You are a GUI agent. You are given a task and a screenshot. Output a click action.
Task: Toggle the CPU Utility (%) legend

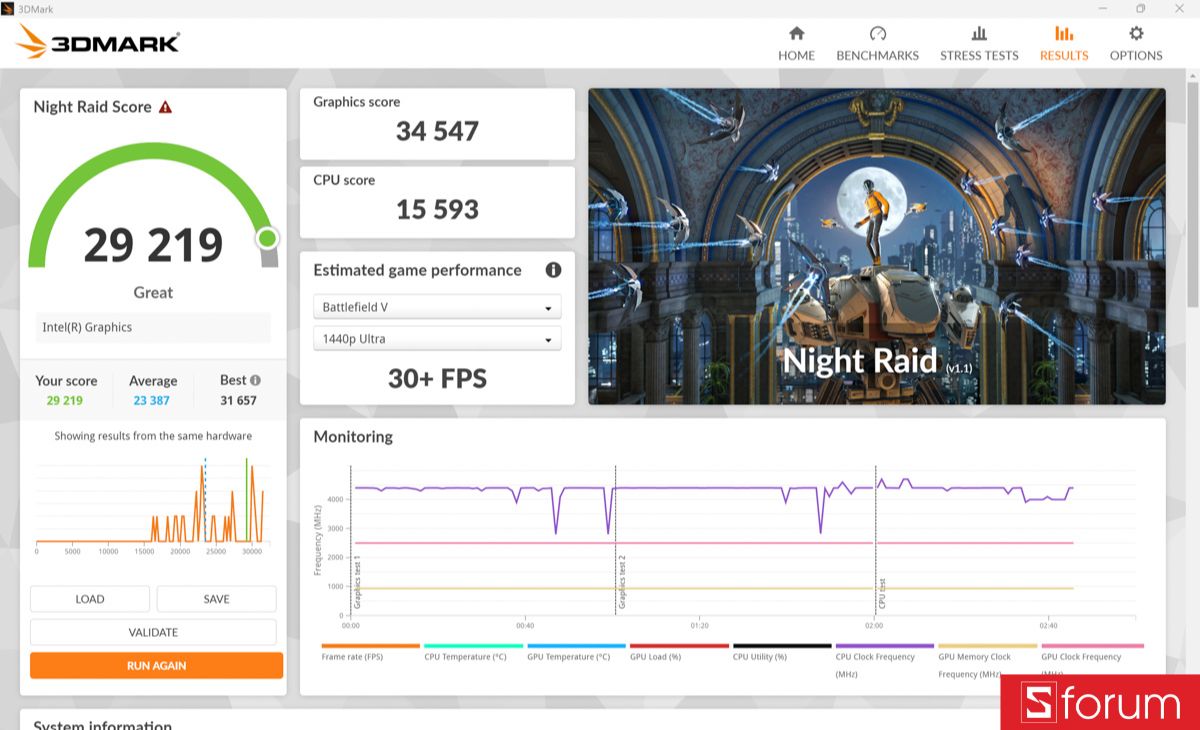pyautogui.click(x=782, y=652)
